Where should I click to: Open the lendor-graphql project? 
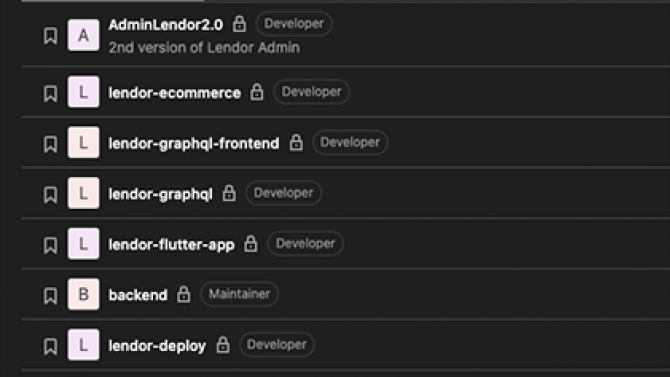(x=160, y=194)
